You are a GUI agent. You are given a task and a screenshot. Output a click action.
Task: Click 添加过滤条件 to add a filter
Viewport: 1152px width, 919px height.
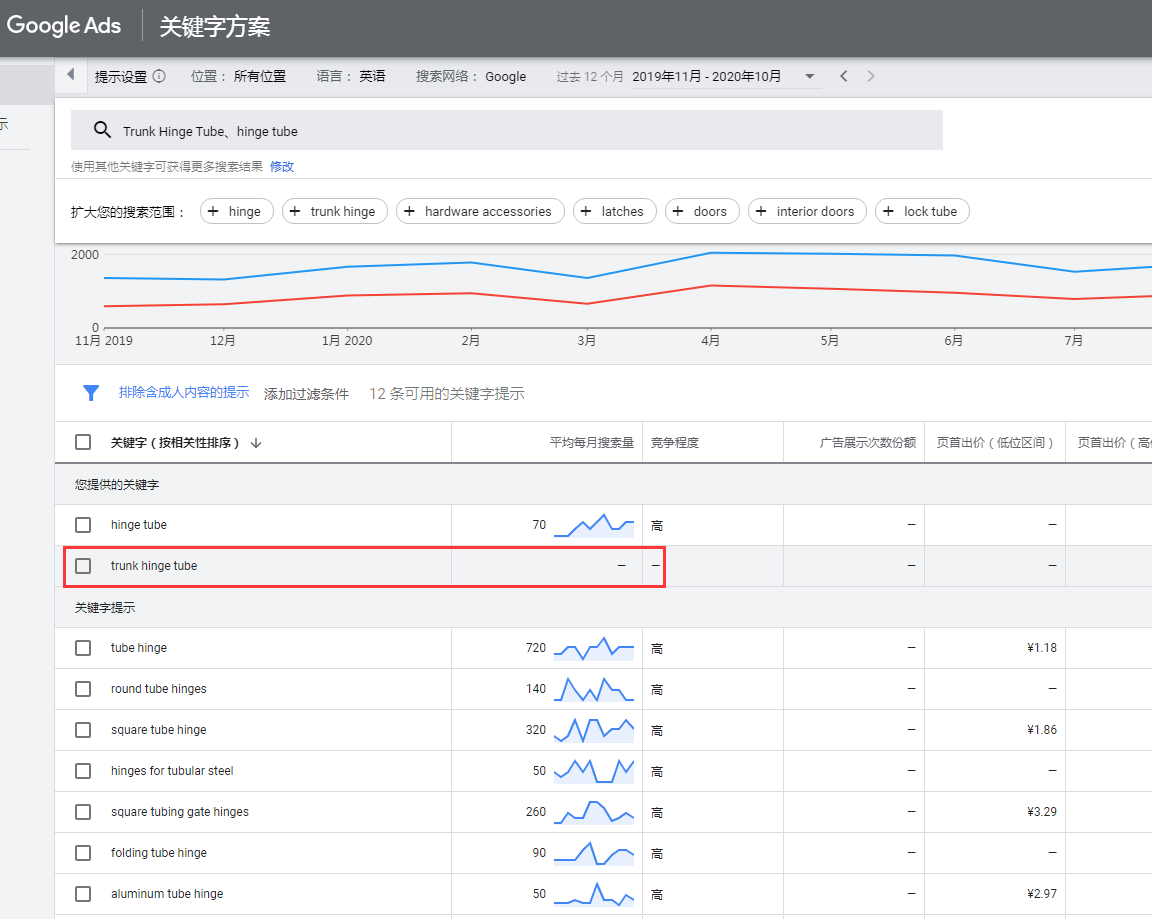306,394
